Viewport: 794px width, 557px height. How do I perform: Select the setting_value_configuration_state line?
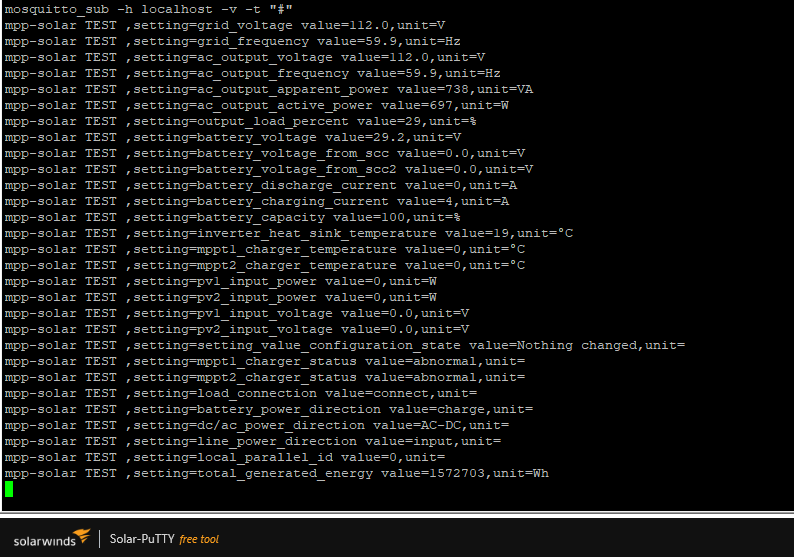coord(345,345)
